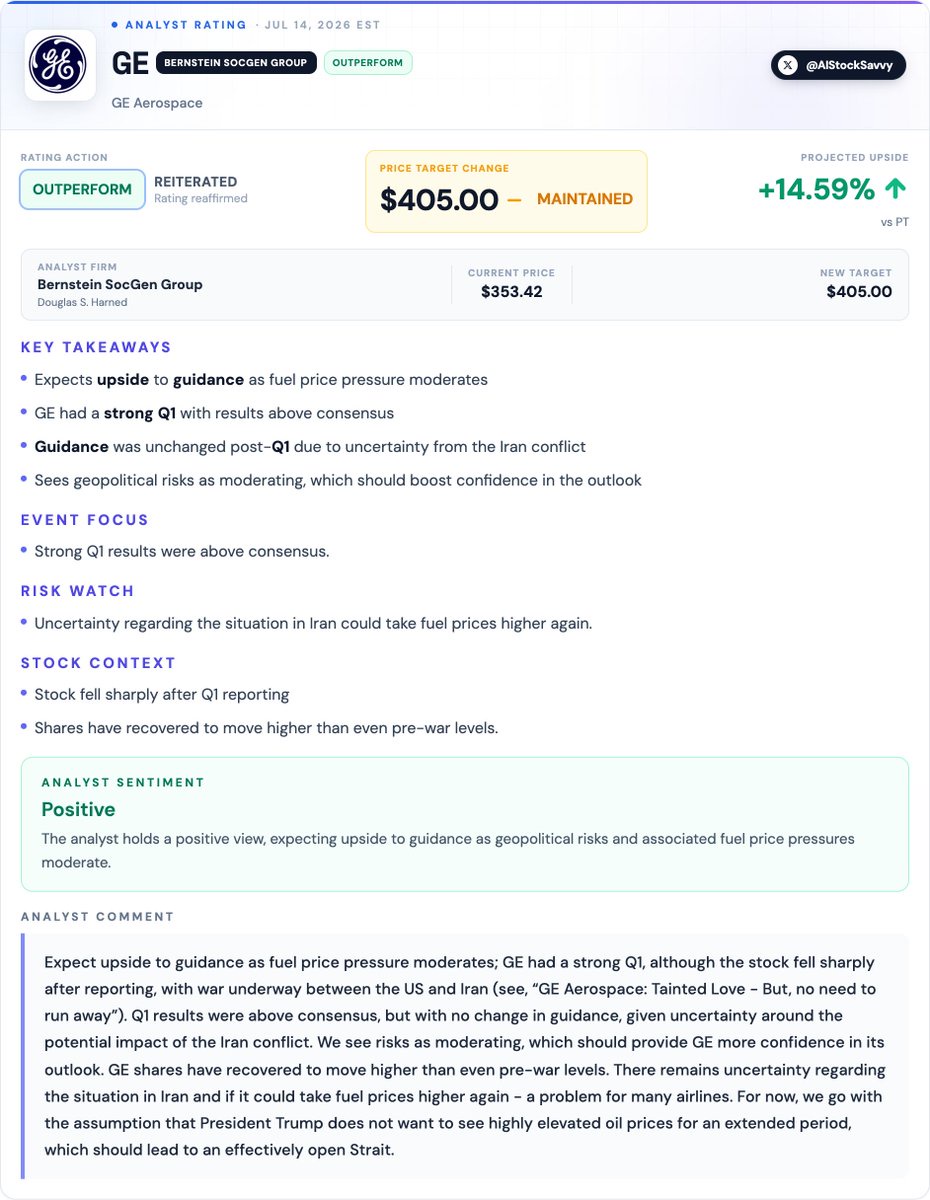Click the X logo icon in handle badge
This screenshot has height=1200, width=930.
point(789,65)
